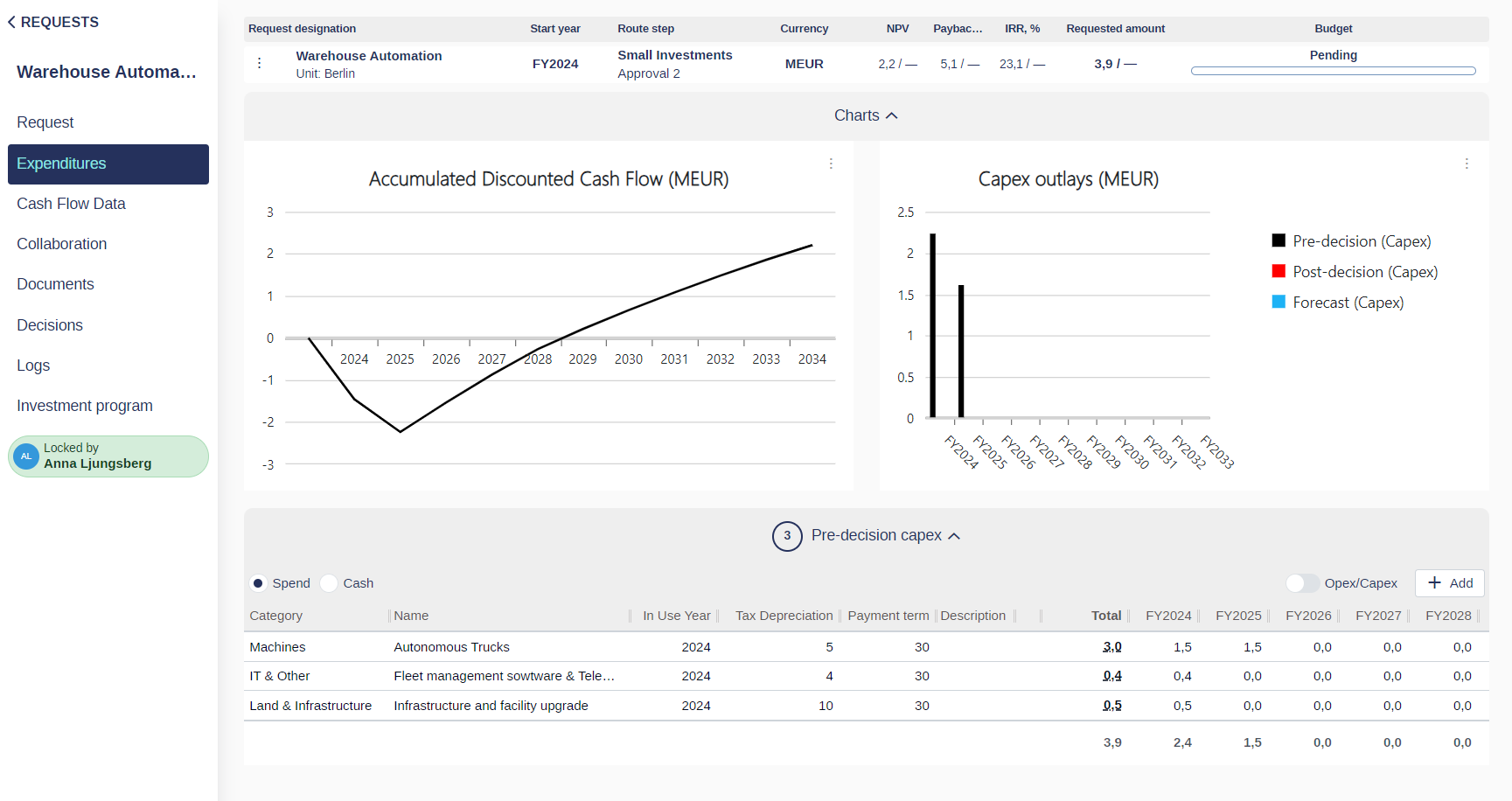Click the underlined total 0,5 value
The height and width of the screenshot is (801, 1512).
click(1112, 706)
